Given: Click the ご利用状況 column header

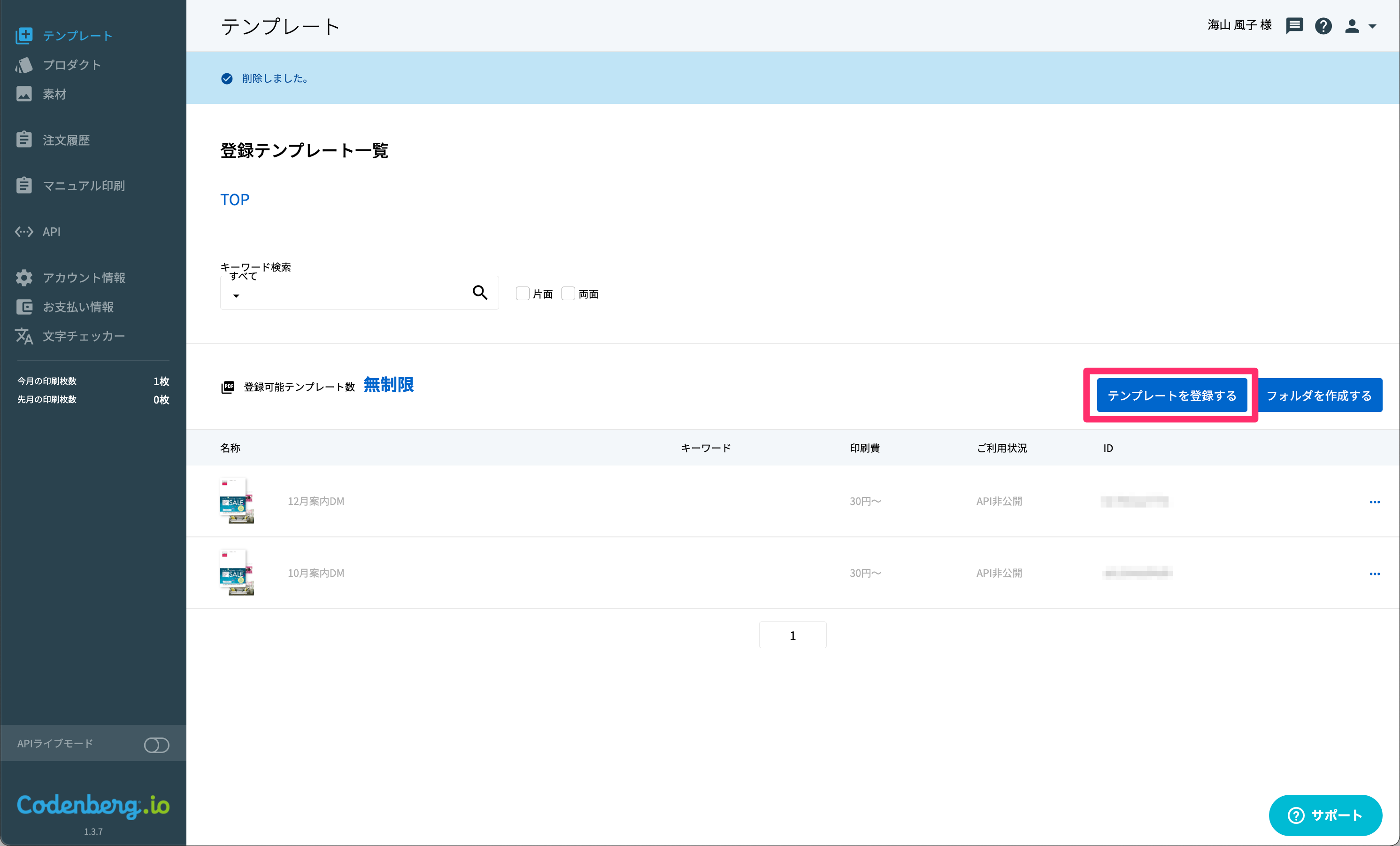Looking at the screenshot, I should tap(1002, 448).
